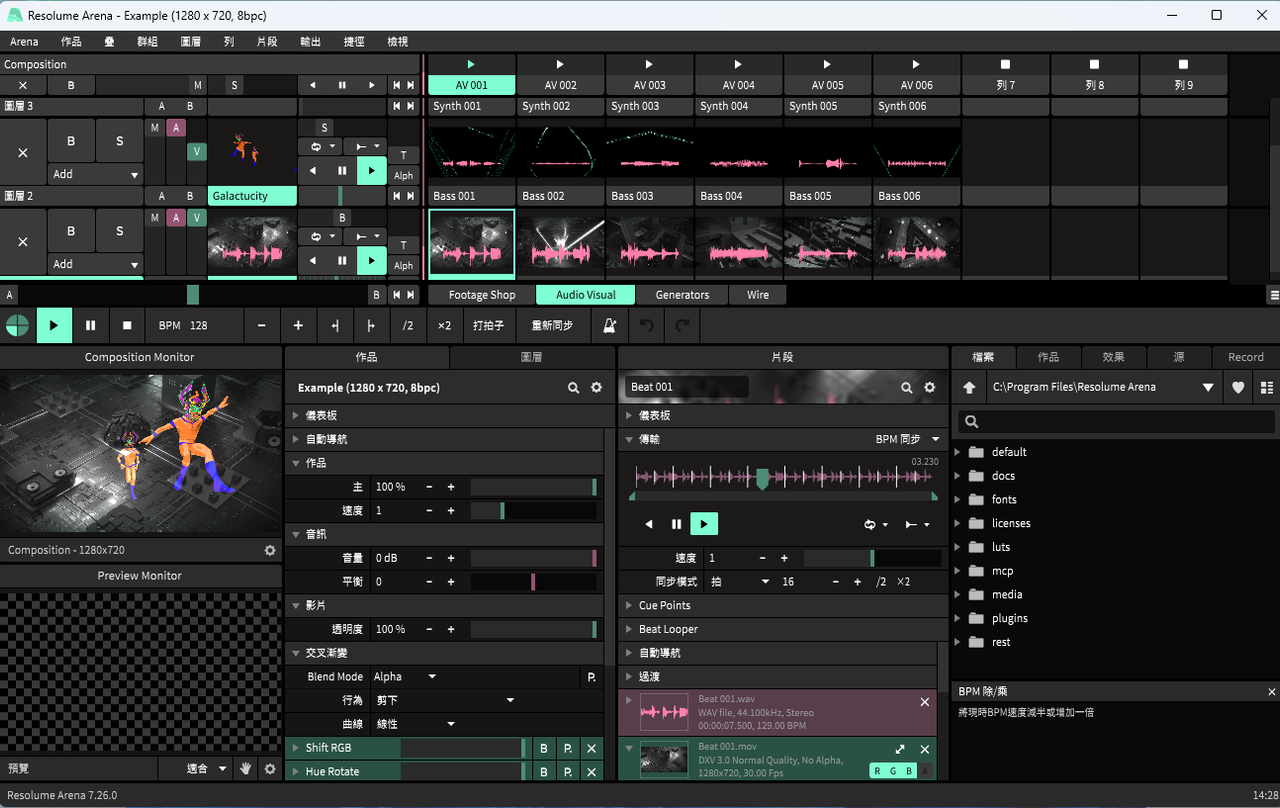
Task: Click the 打拍子 tap tempo button
Action: click(488, 325)
